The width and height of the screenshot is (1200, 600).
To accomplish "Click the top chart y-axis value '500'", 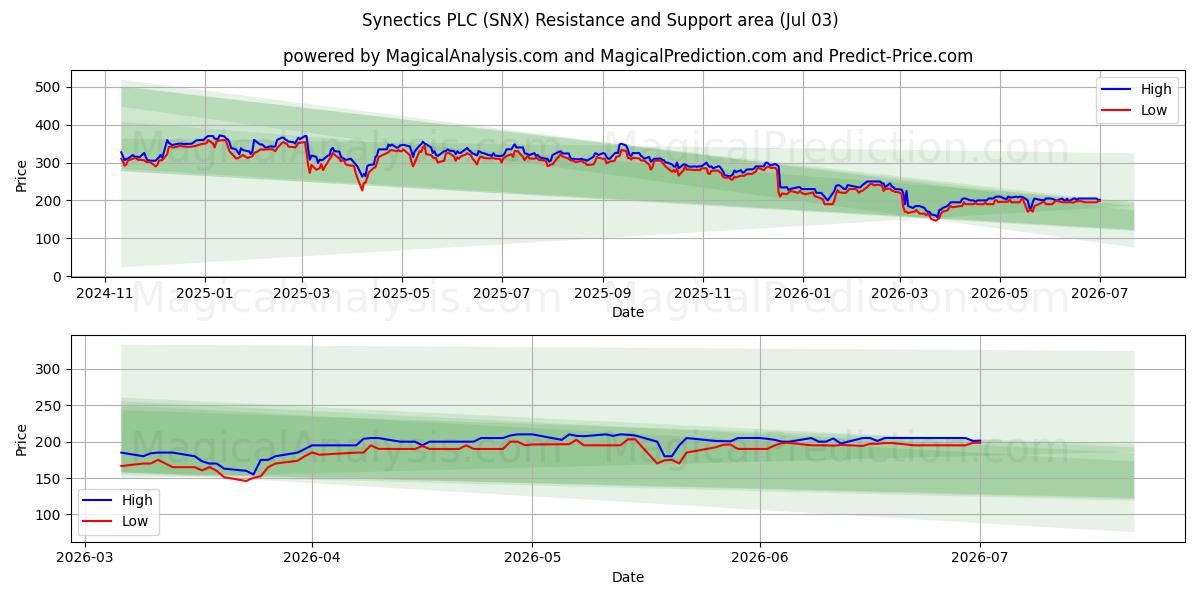I will [x=50, y=87].
